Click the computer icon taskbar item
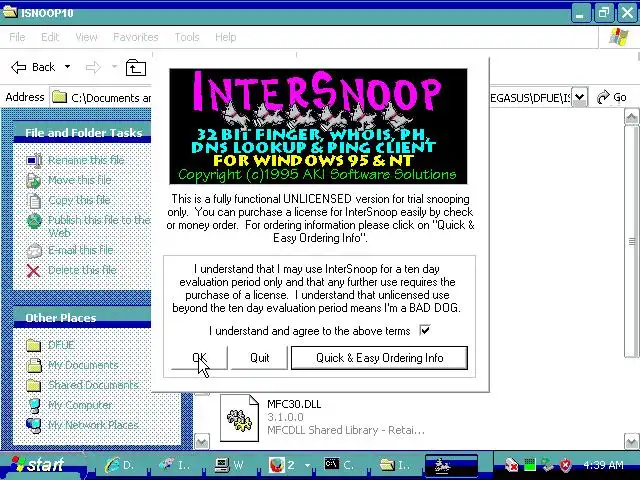Screen dimensions: 640x480 click(229, 465)
